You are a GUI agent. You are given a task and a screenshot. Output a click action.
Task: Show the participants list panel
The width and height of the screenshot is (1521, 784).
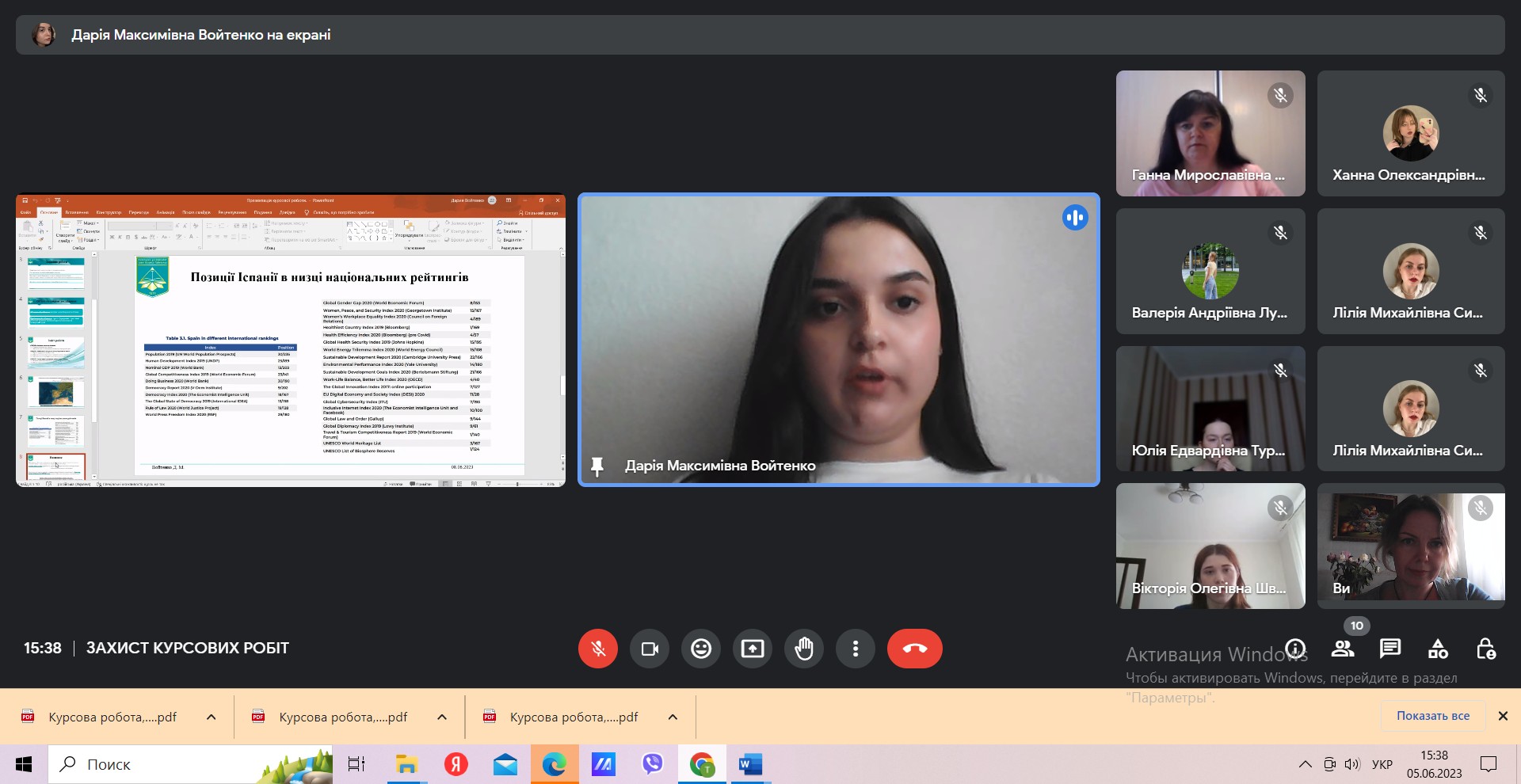tap(1343, 649)
